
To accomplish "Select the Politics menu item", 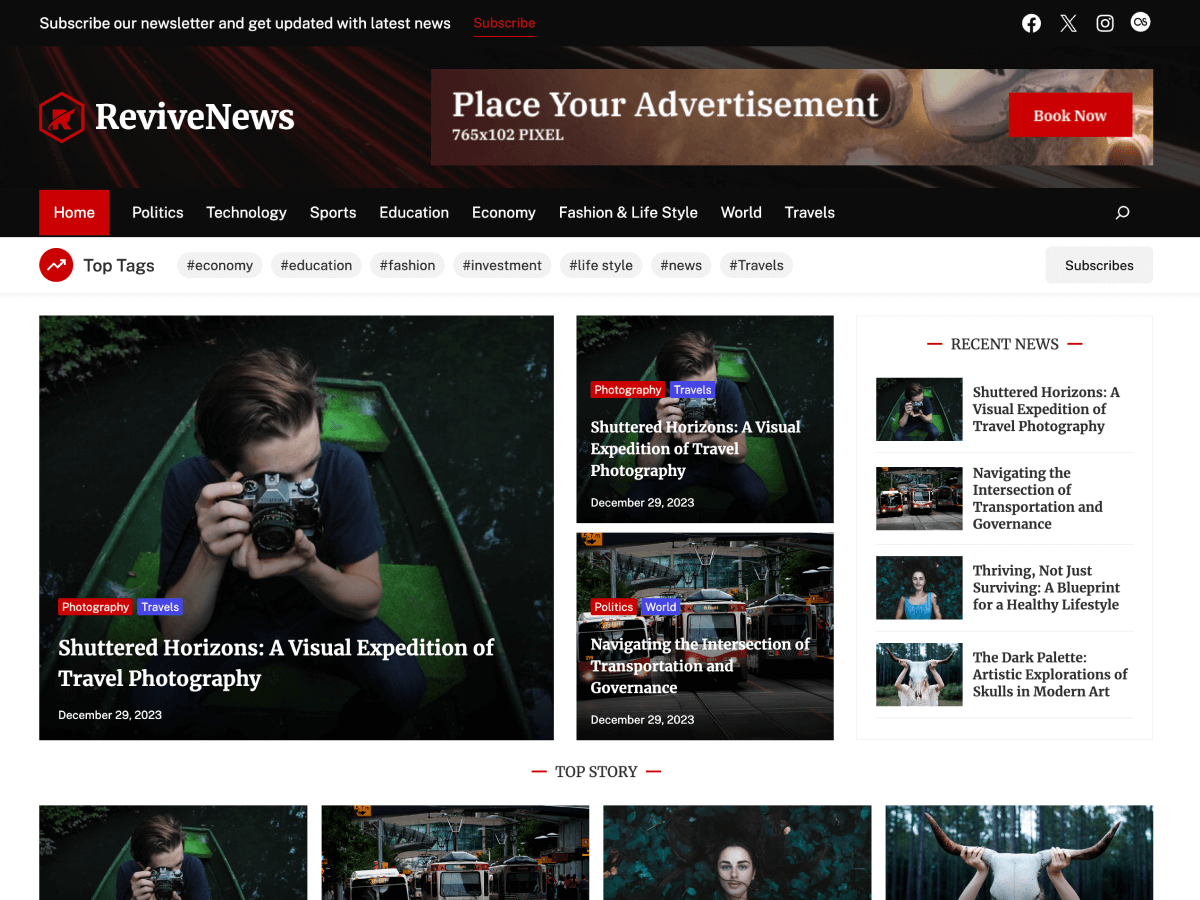I will pos(157,212).
